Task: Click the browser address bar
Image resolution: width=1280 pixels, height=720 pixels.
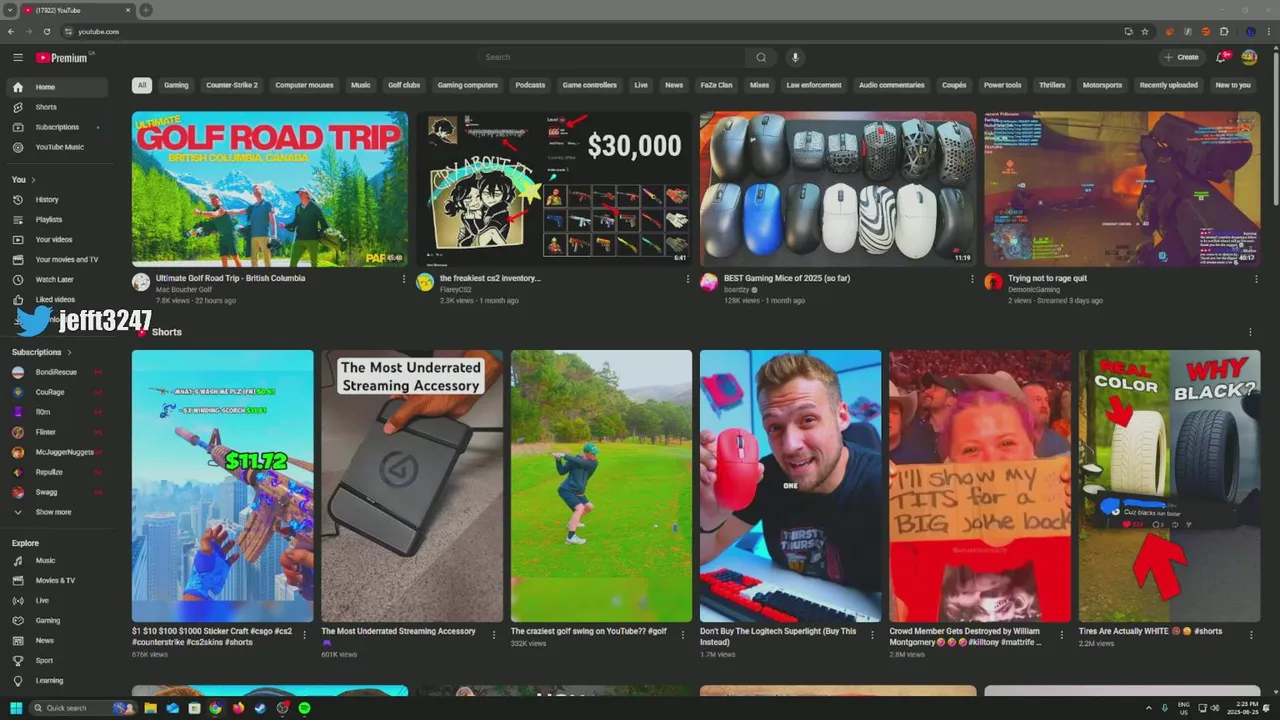Action: pyautogui.click(x=590, y=31)
